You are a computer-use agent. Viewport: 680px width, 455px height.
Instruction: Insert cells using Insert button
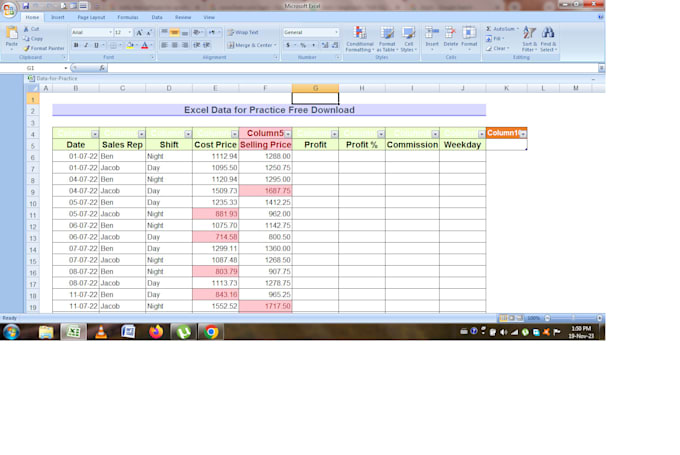coord(432,38)
